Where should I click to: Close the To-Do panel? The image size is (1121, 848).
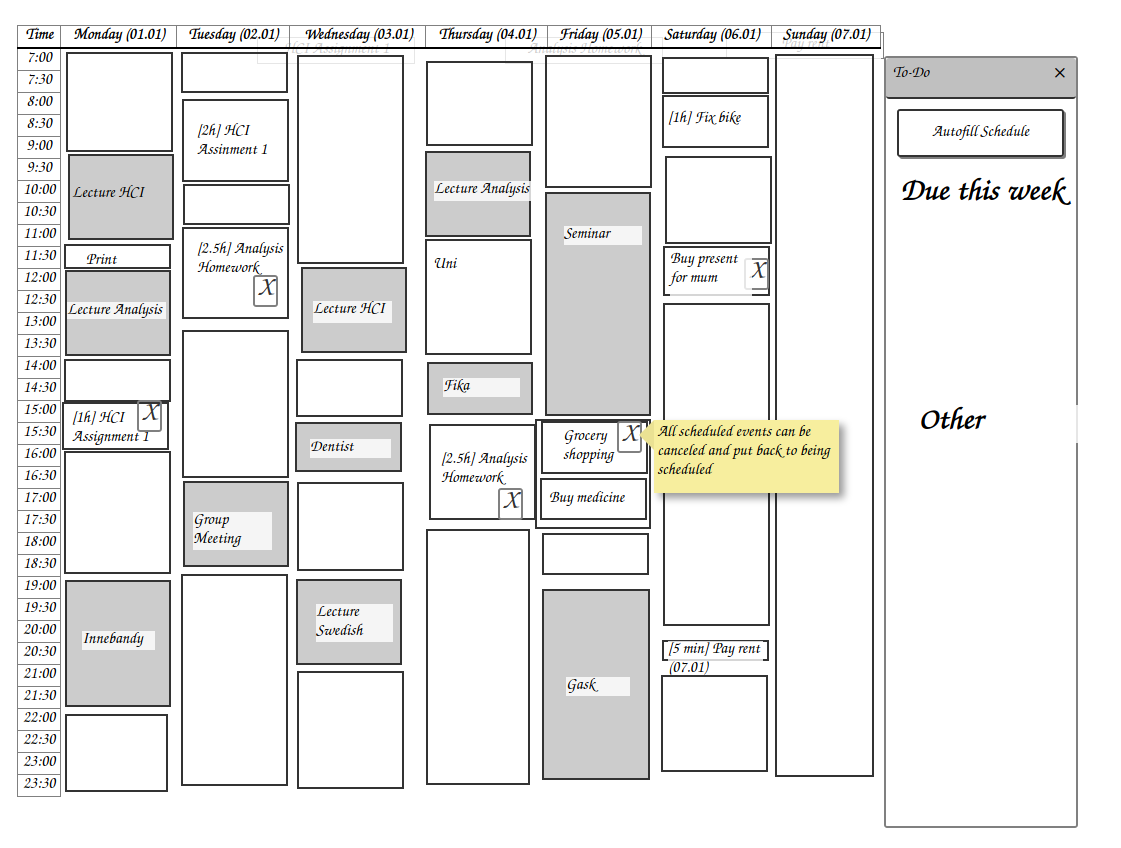point(1060,73)
